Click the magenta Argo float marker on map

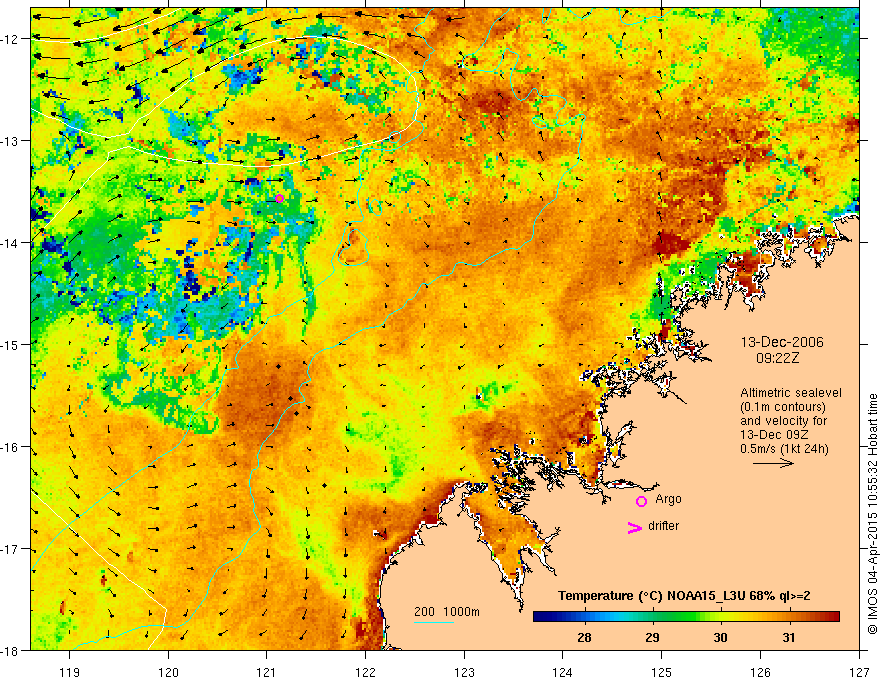pos(279,198)
